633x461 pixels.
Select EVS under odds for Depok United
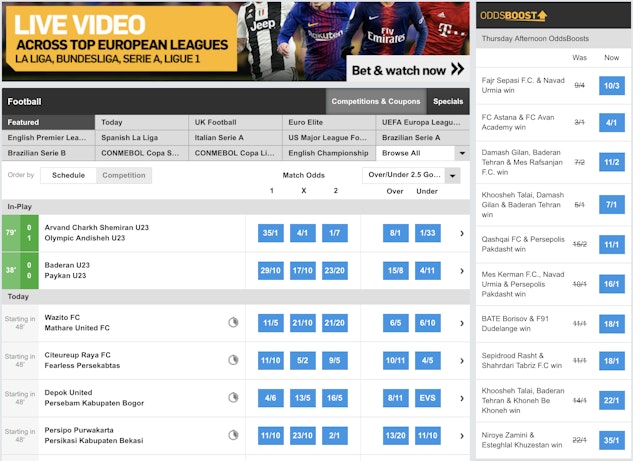coord(427,398)
